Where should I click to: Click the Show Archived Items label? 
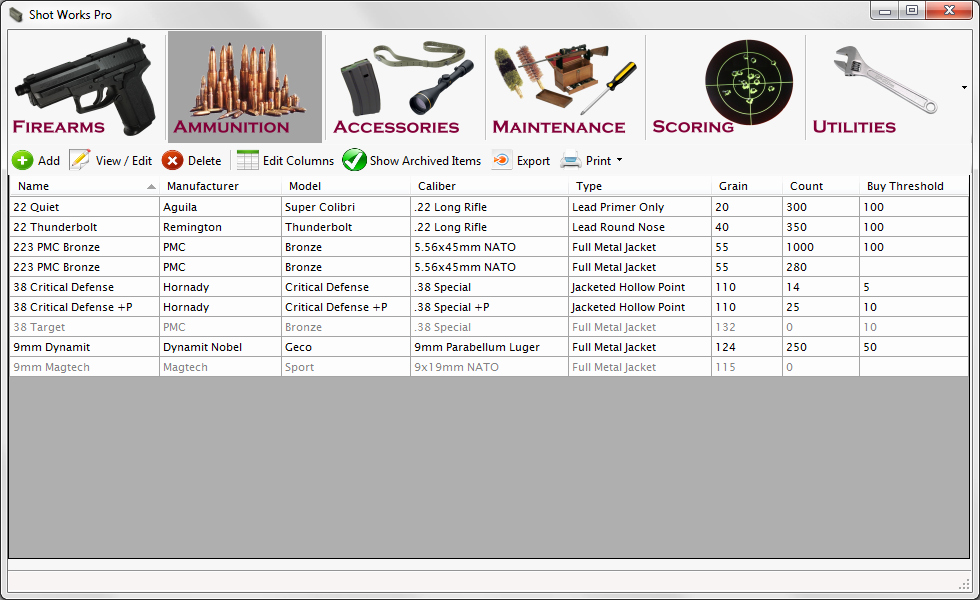coord(425,161)
